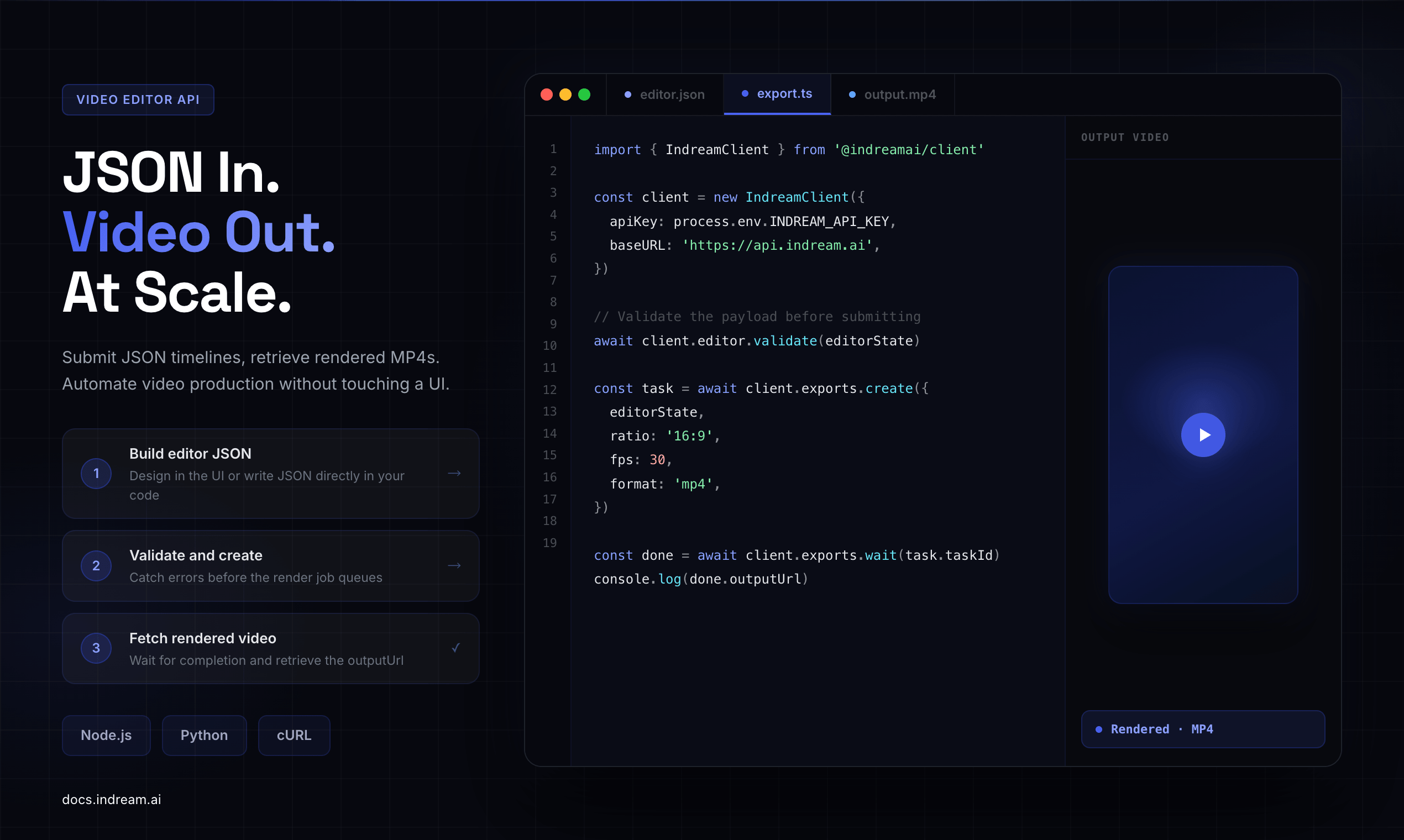Click the step 1 number badge
This screenshot has height=840, width=1404.
[x=96, y=473]
